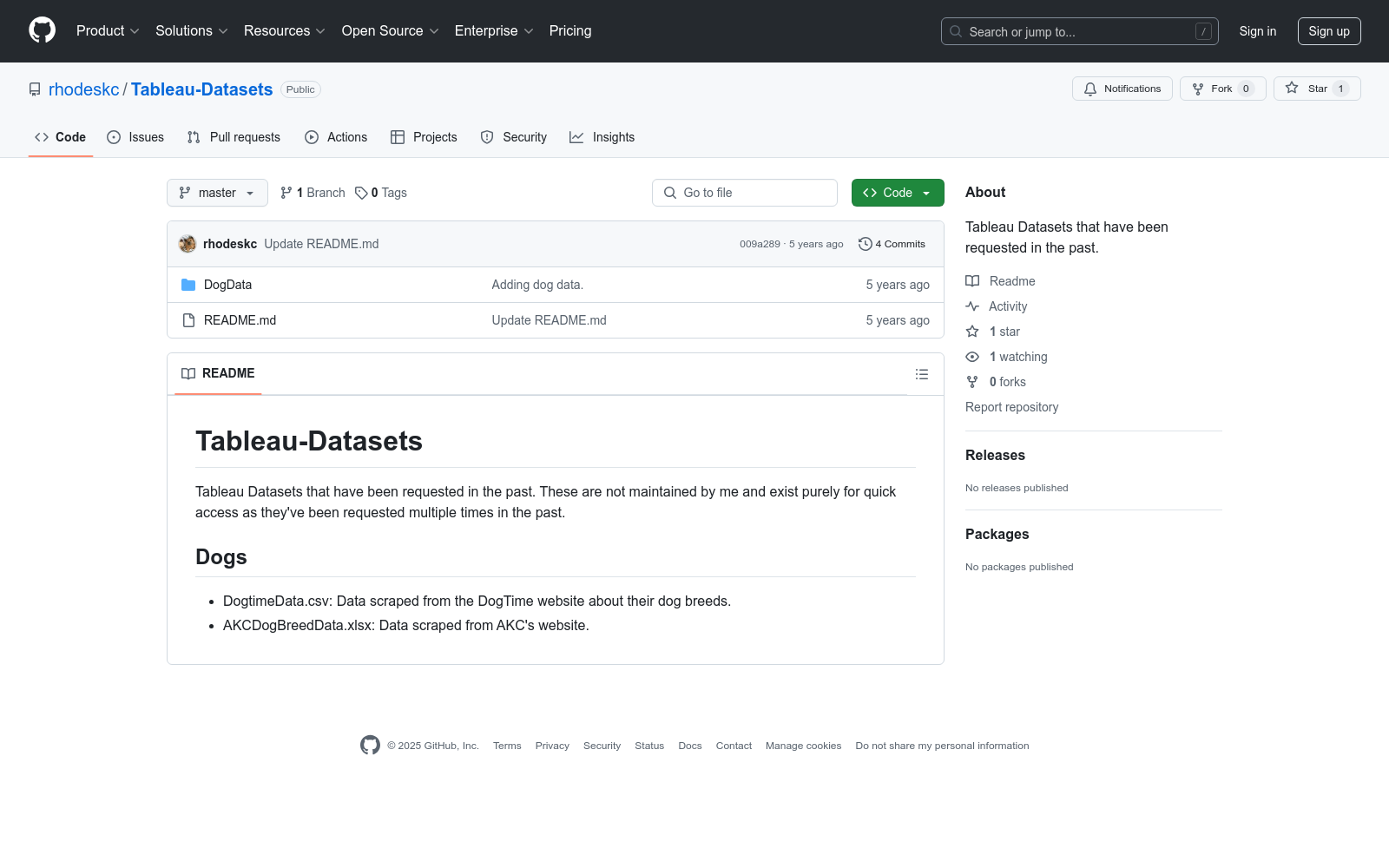Click the README.md file icon

188,320
